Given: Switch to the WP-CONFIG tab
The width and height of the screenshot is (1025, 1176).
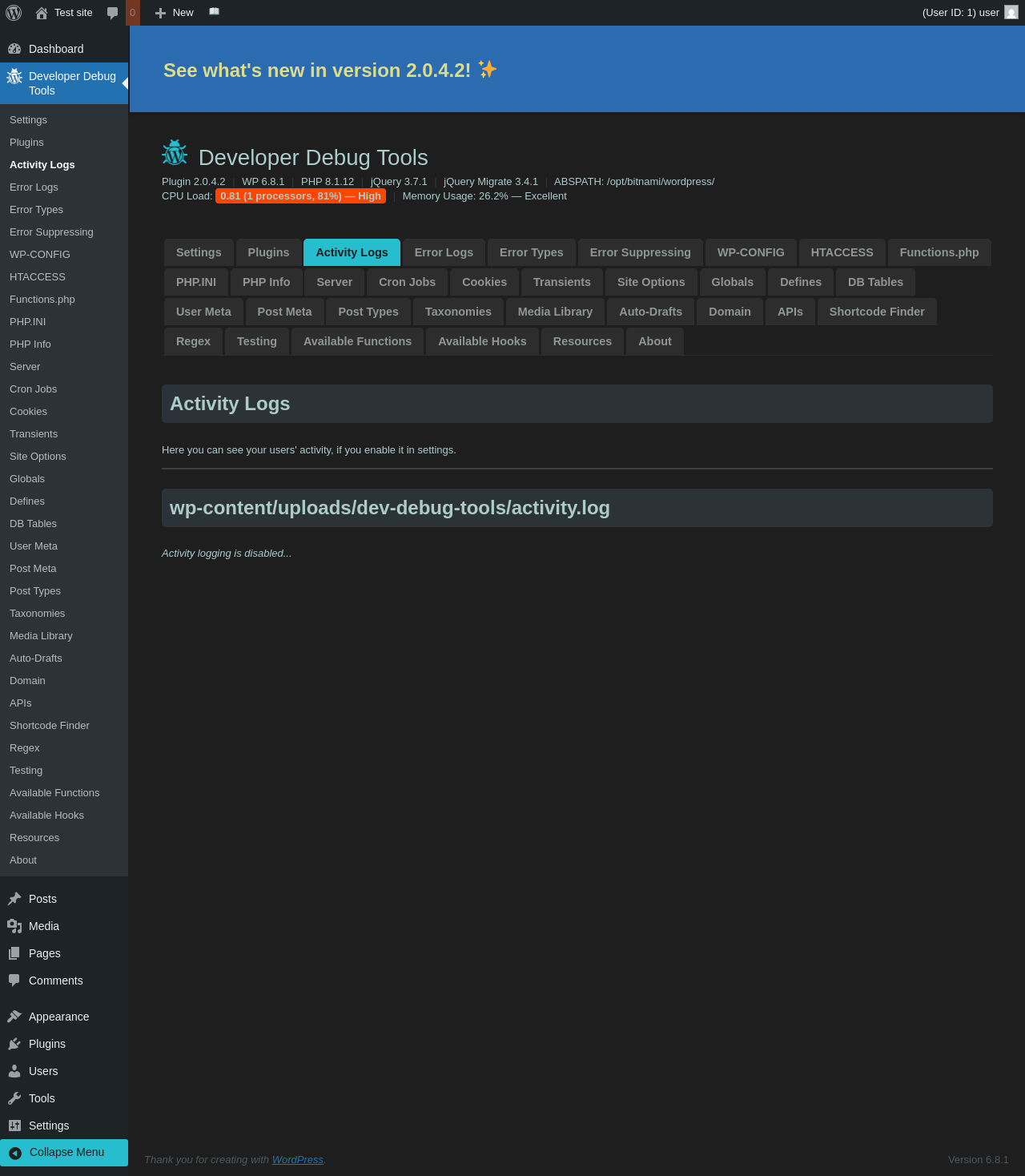Looking at the screenshot, I should click(751, 252).
